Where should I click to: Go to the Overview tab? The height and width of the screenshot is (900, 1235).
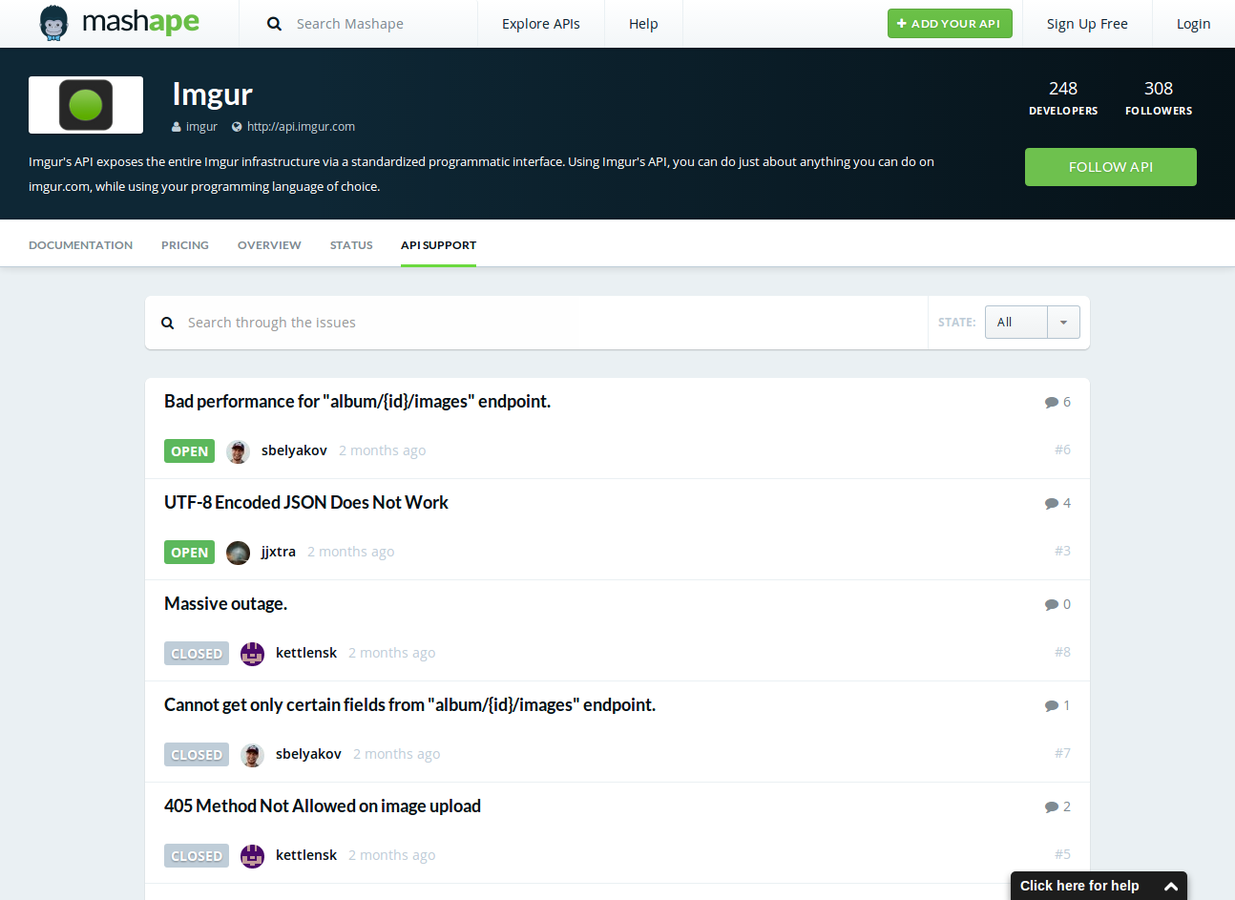pos(269,245)
